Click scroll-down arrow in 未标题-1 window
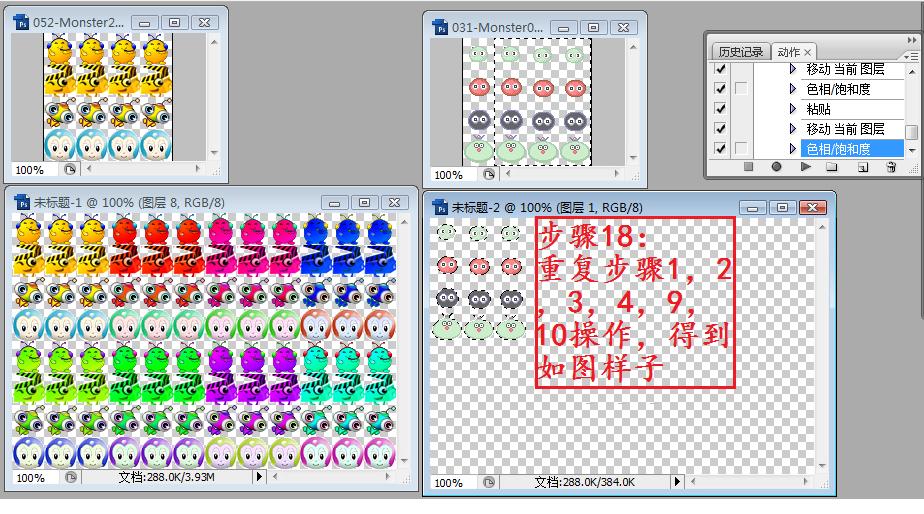 click(404, 460)
